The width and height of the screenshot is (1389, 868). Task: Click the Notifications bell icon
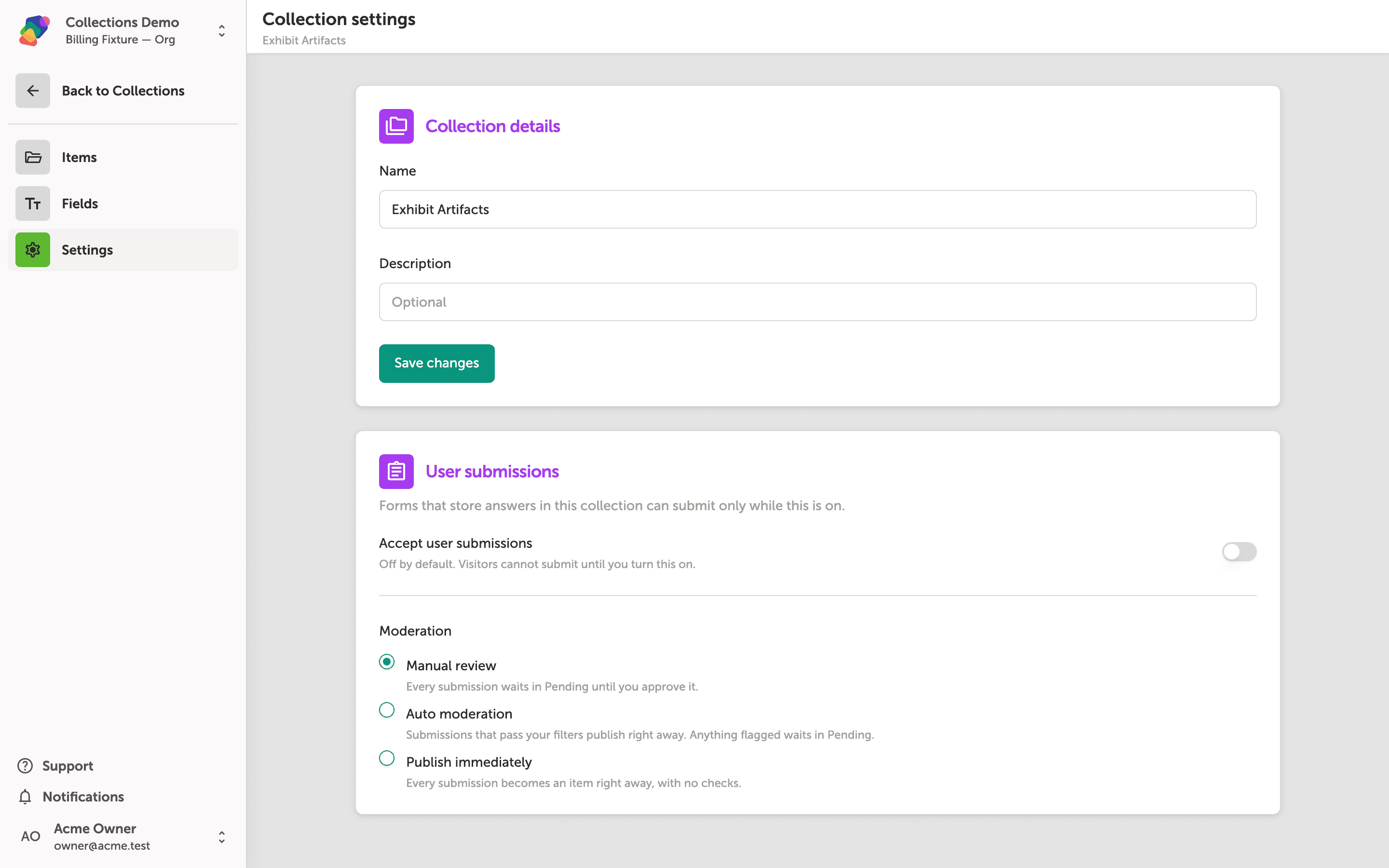coord(25,797)
